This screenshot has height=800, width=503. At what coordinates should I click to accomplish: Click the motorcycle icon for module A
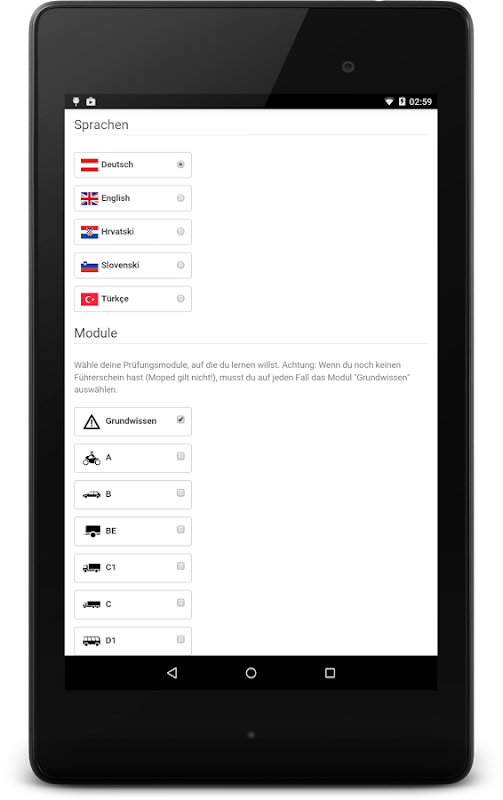point(91,458)
